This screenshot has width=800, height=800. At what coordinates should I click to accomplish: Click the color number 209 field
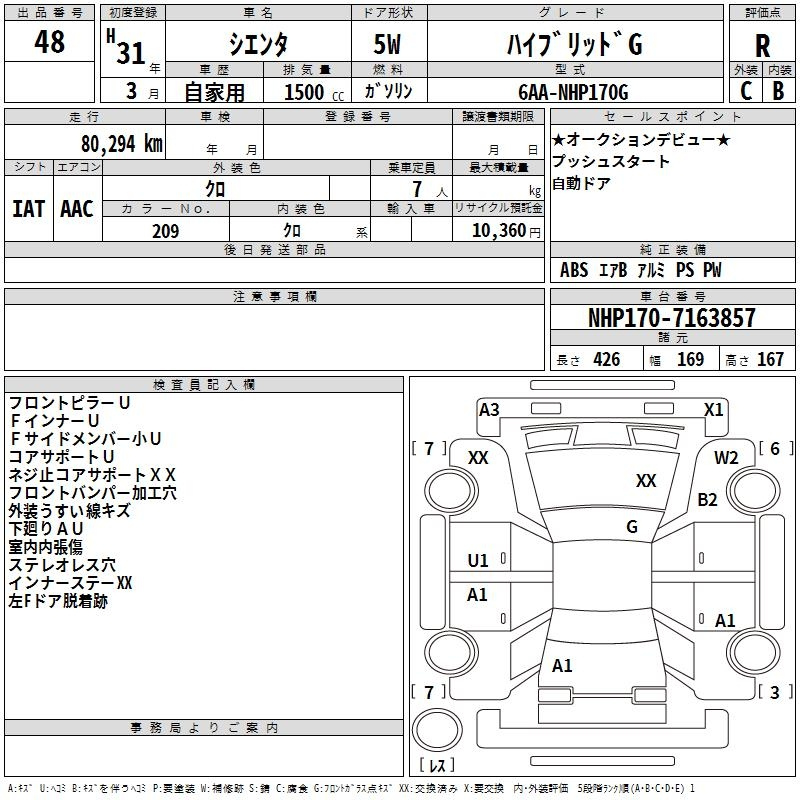[165, 231]
